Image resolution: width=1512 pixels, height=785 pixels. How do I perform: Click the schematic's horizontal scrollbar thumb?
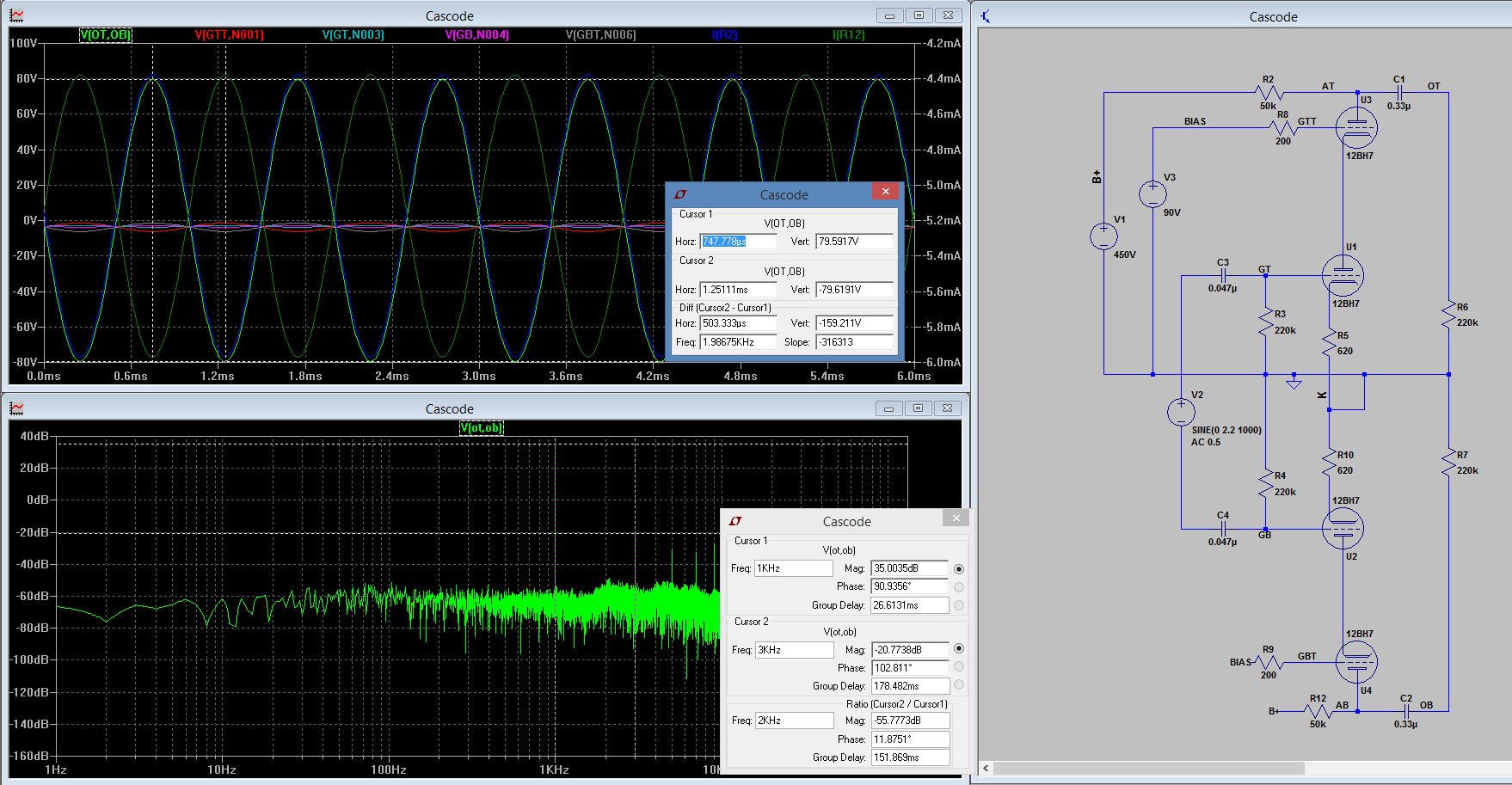point(1148,769)
